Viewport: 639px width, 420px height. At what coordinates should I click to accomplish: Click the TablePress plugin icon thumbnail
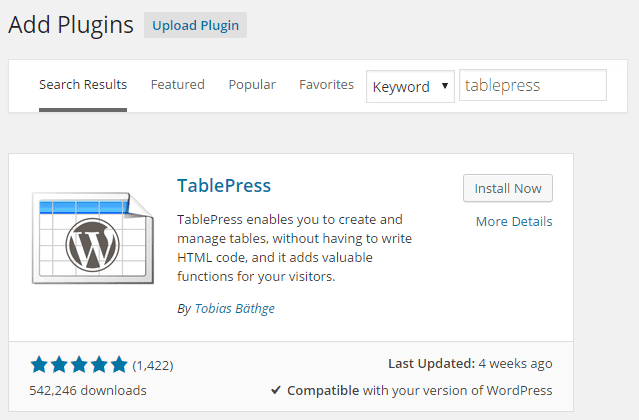coord(93,238)
